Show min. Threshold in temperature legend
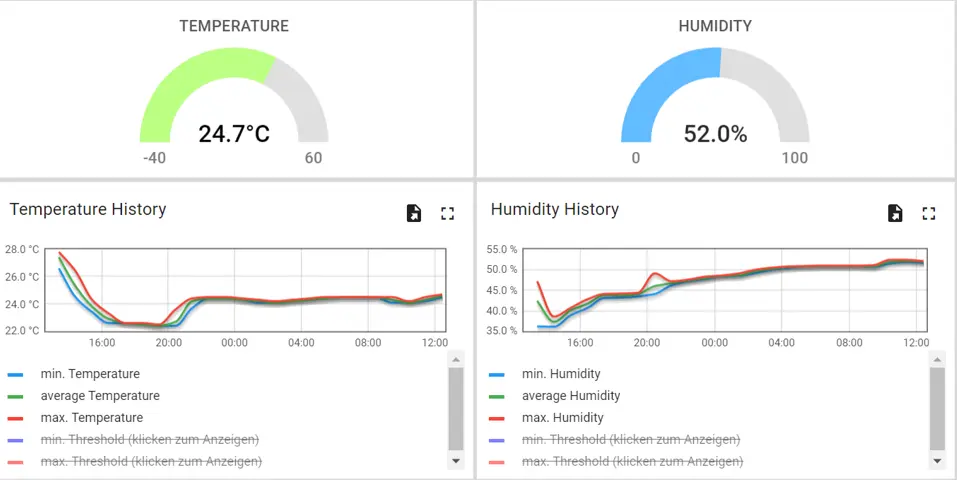Screen dimensions: 957x480 [x=149, y=440]
